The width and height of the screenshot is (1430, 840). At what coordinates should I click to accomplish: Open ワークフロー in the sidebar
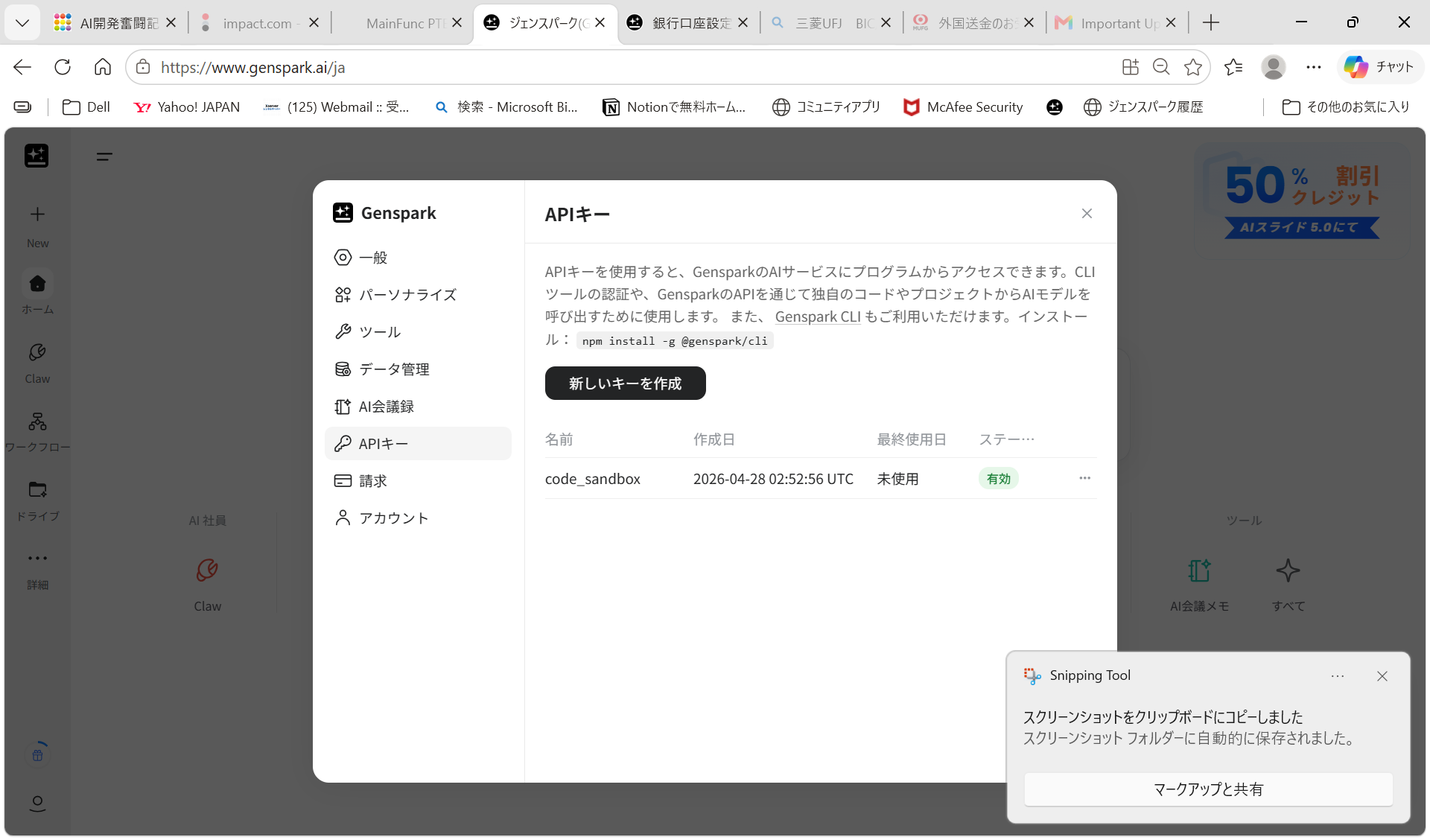pos(37,431)
